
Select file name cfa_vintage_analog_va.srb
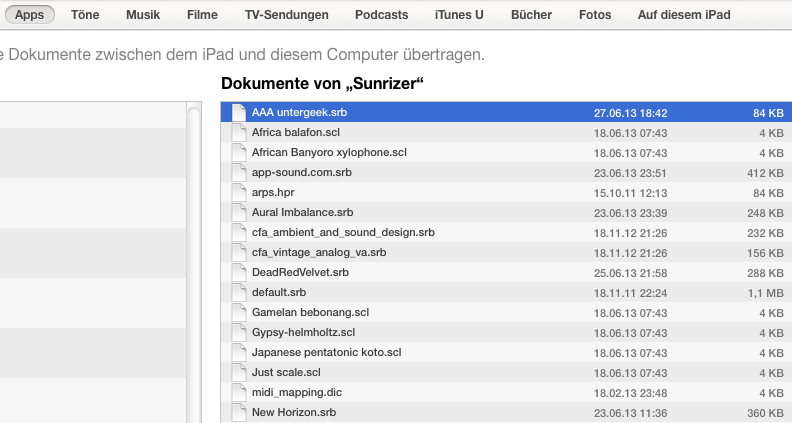pyautogui.click(x=319, y=252)
